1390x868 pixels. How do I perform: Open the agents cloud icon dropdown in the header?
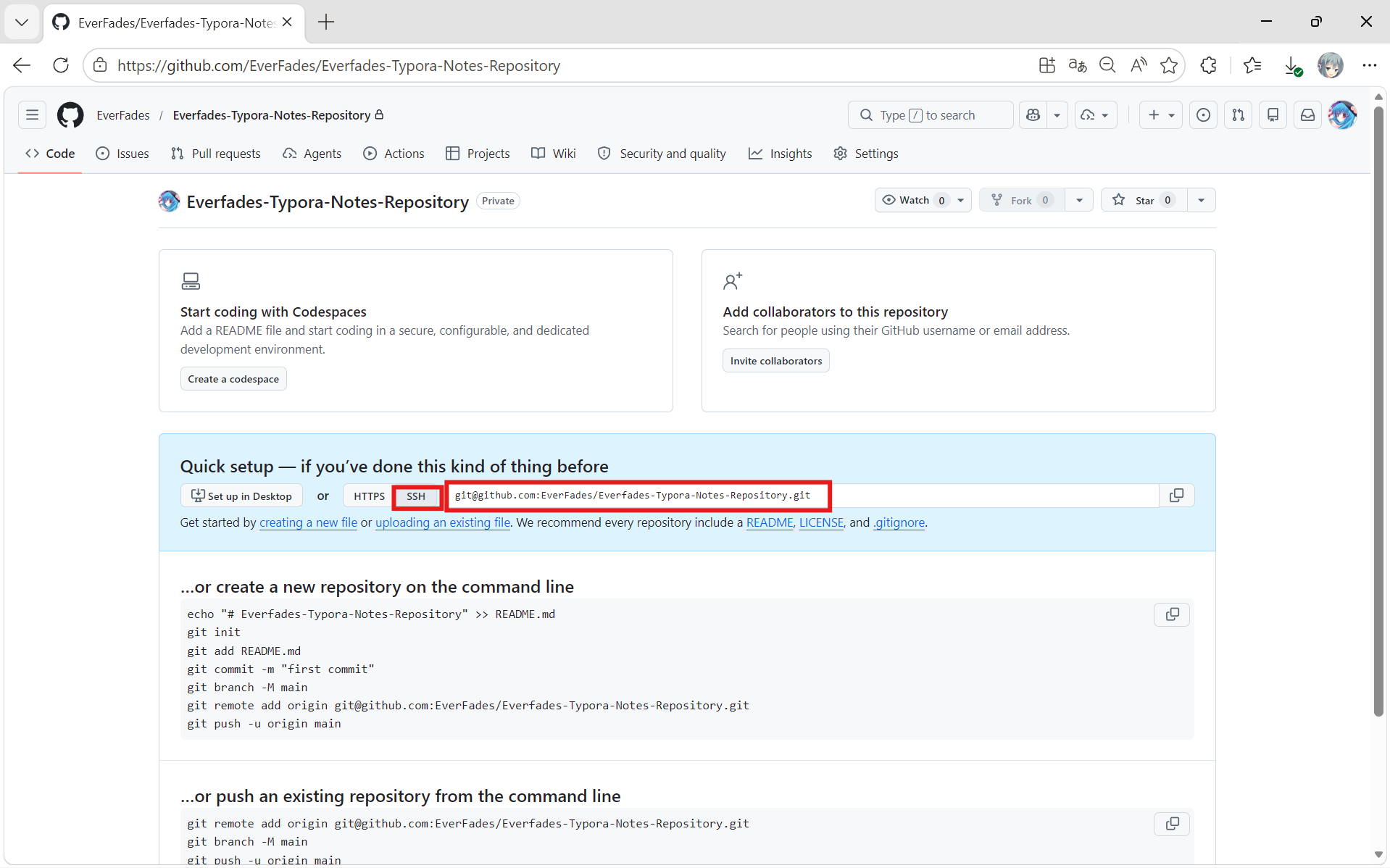1095,114
